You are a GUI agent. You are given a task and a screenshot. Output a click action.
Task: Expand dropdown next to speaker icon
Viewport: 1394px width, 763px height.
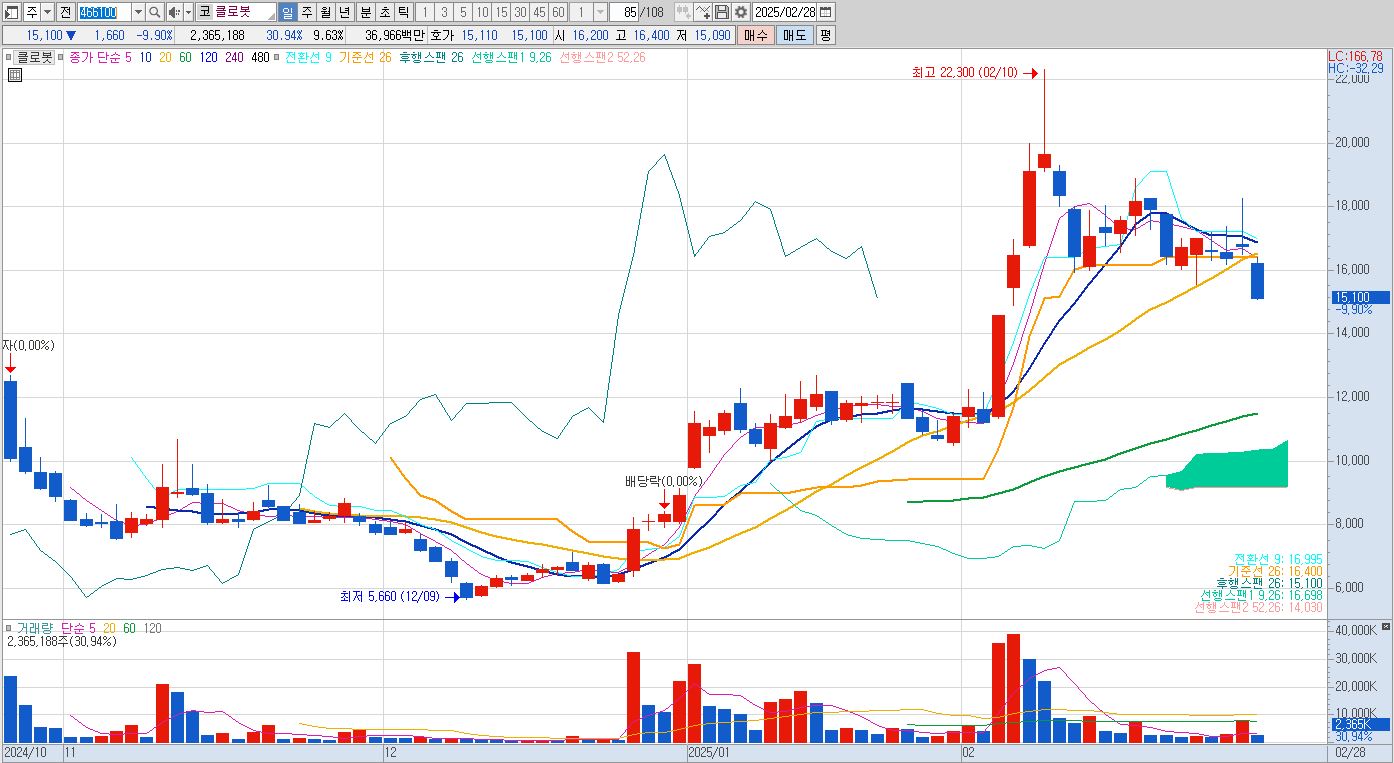tap(188, 12)
